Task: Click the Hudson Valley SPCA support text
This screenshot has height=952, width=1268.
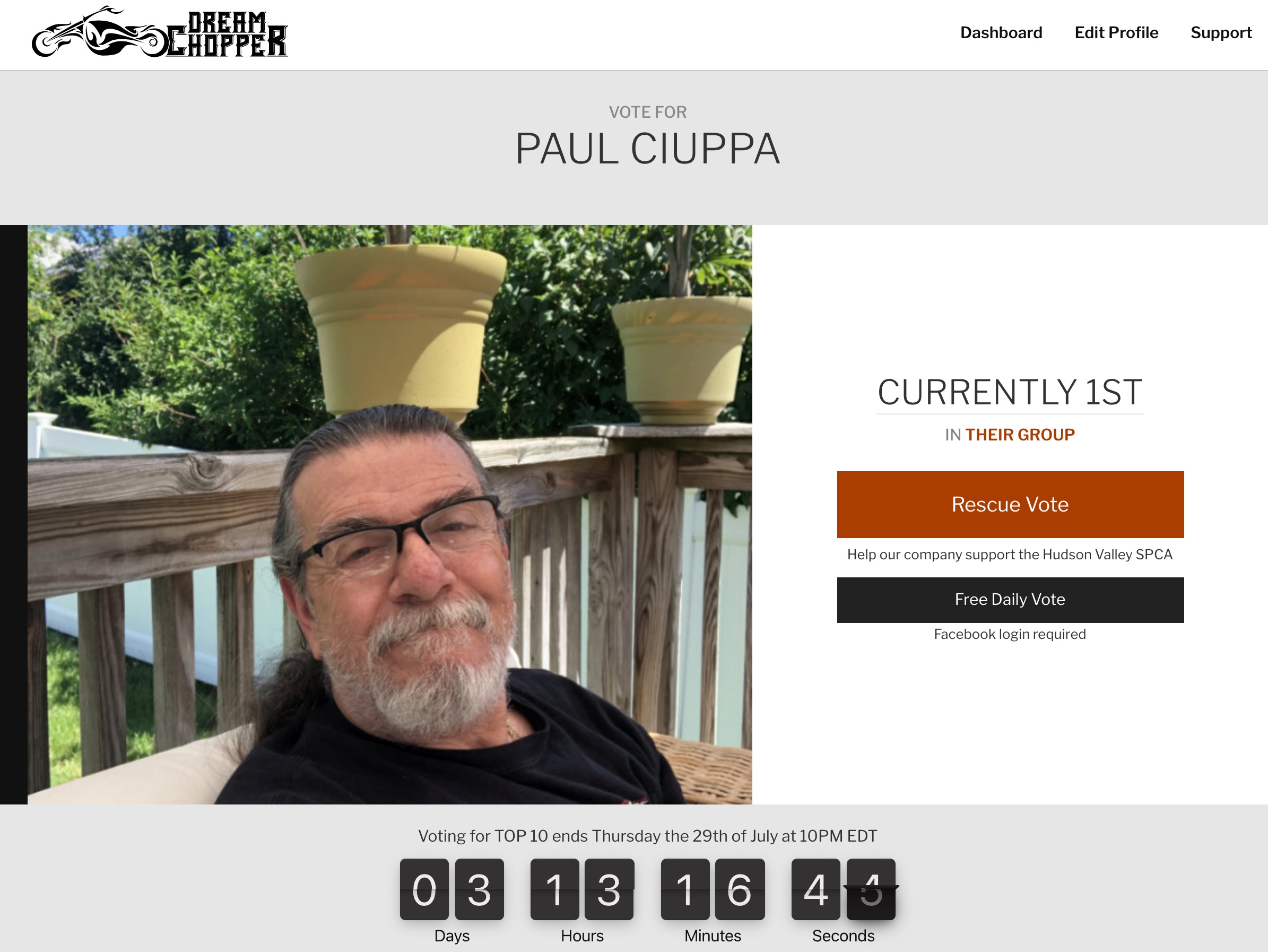Action: (1010, 555)
